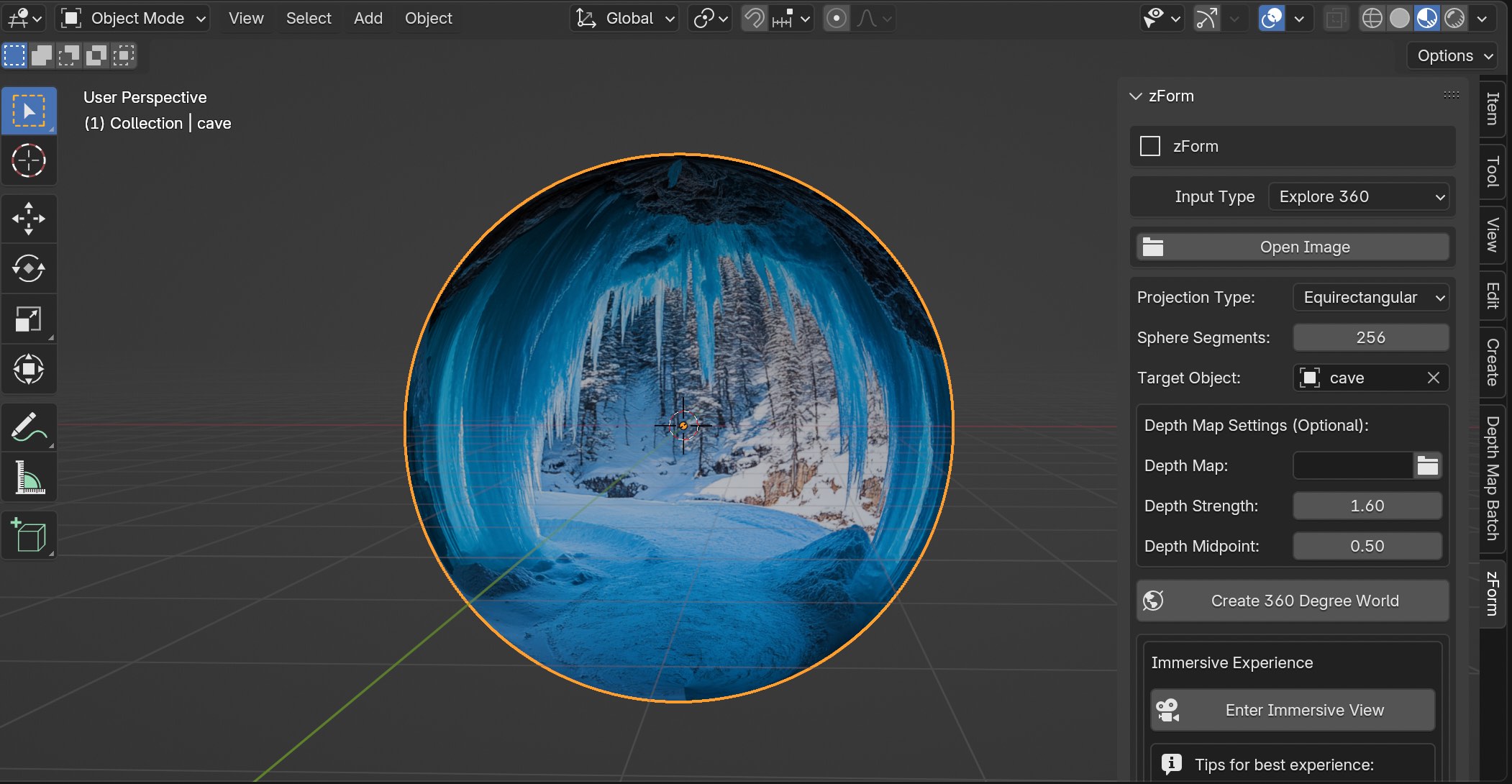
Task: Open snapping options dropdown
Action: tap(791, 18)
